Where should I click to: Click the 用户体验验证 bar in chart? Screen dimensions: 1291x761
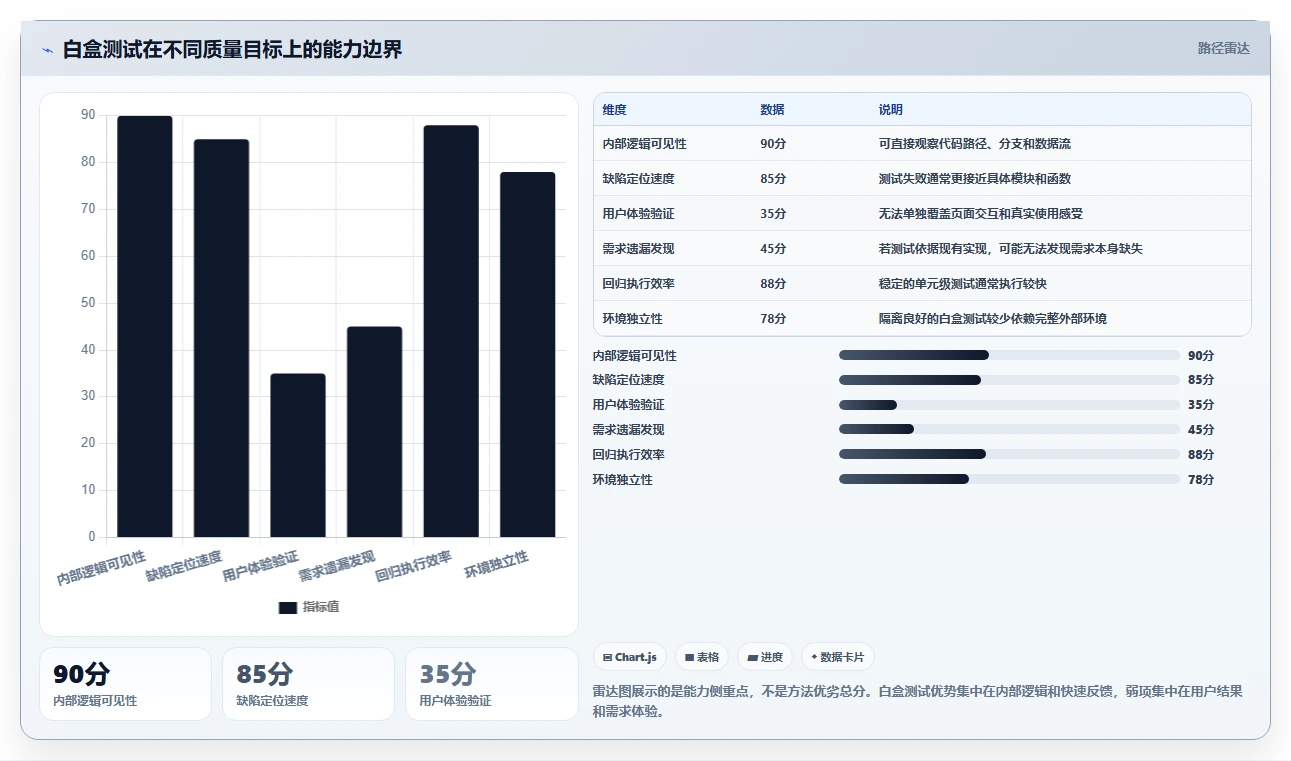(x=298, y=455)
